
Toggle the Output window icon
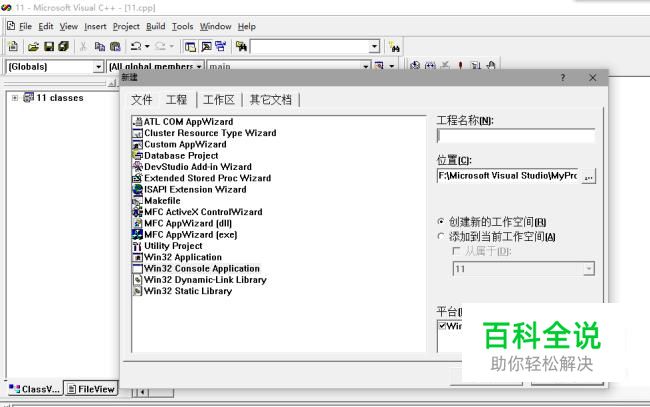tap(206, 46)
